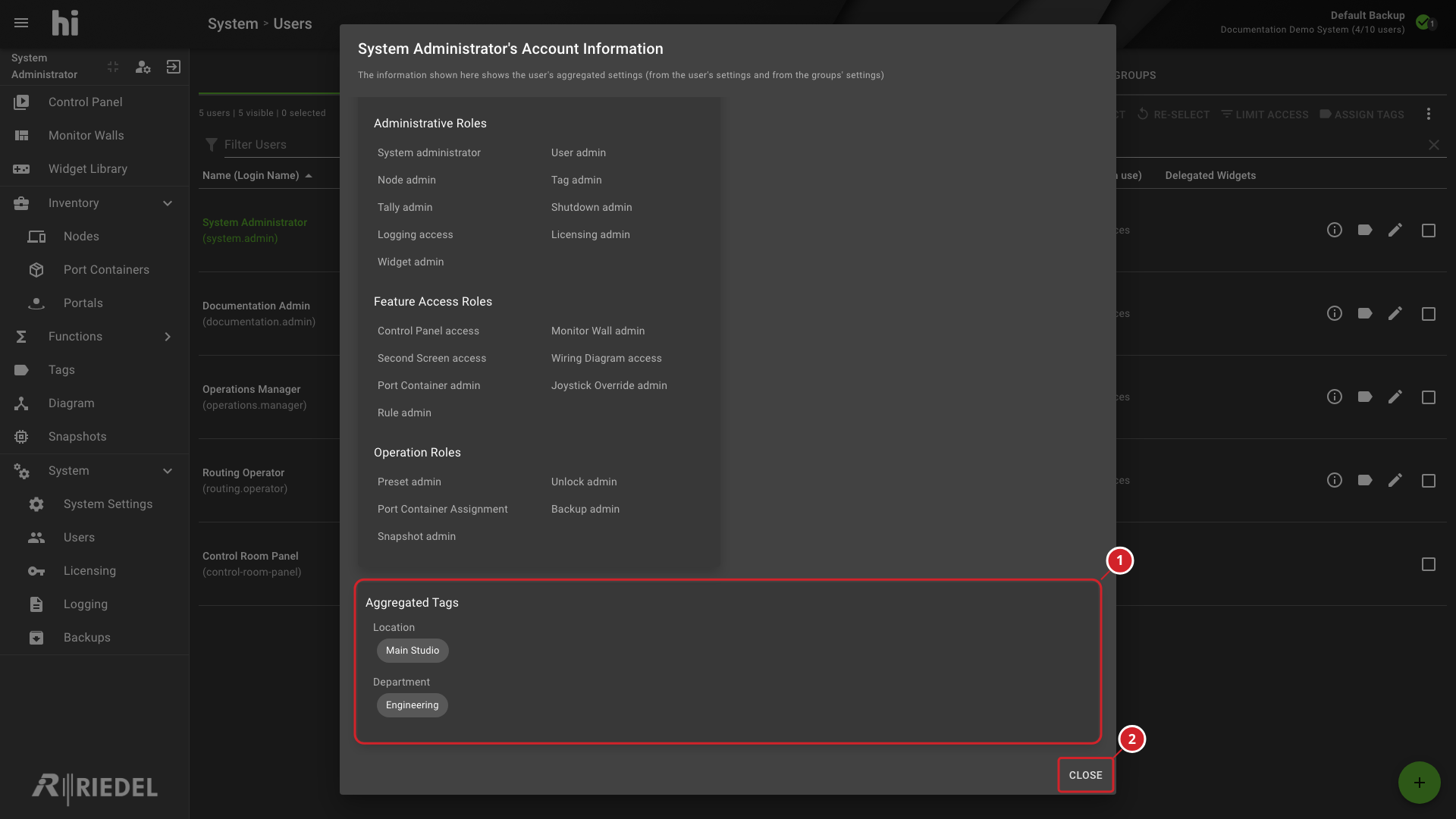Click the System breadcrumb link
This screenshot has height=819, width=1456.
tap(233, 24)
